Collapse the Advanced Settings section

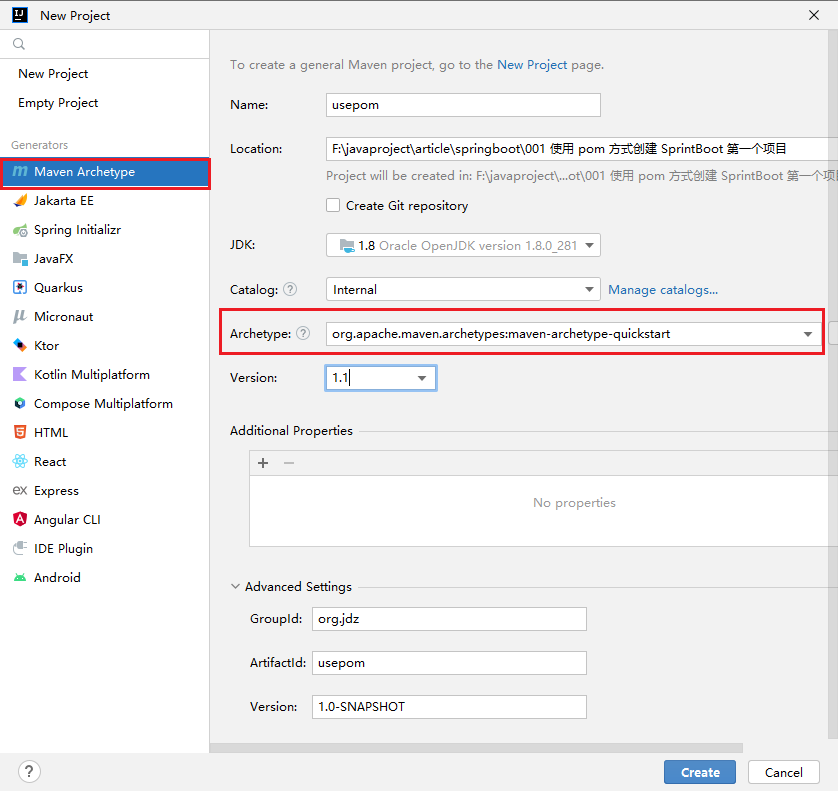coord(235,586)
